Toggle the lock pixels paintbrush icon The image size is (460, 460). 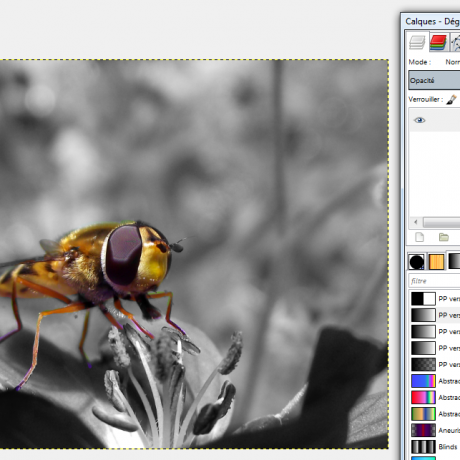tap(452, 99)
